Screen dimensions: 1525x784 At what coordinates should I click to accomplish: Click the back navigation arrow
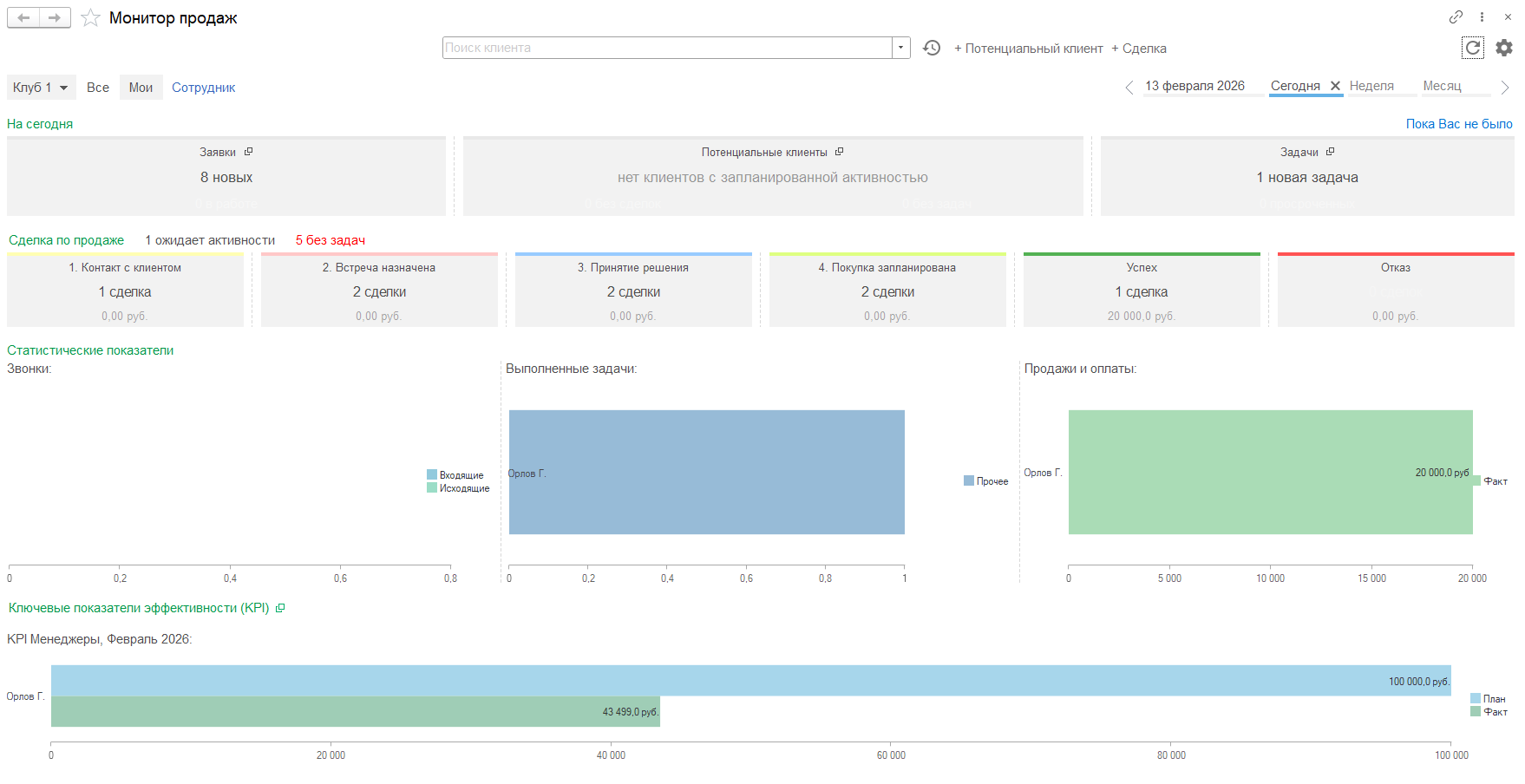pos(23,18)
